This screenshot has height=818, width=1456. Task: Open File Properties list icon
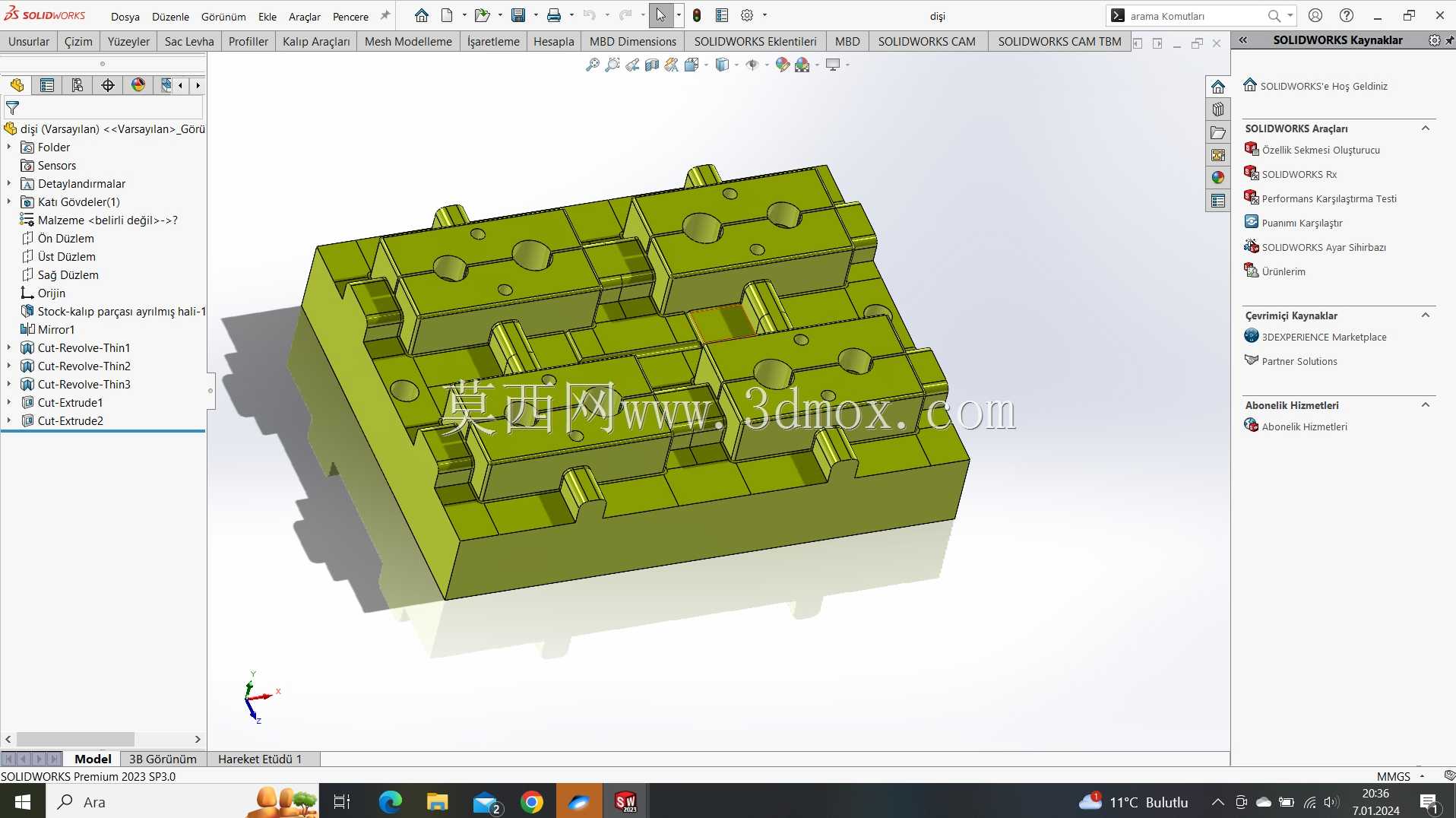(x=722, y=15)
